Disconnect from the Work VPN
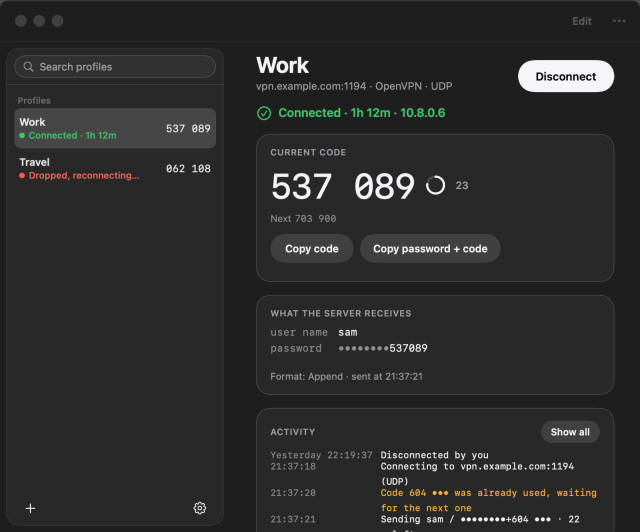Viewport: 640px width, 532px height. pyautogui.click(x=566, y=76)
